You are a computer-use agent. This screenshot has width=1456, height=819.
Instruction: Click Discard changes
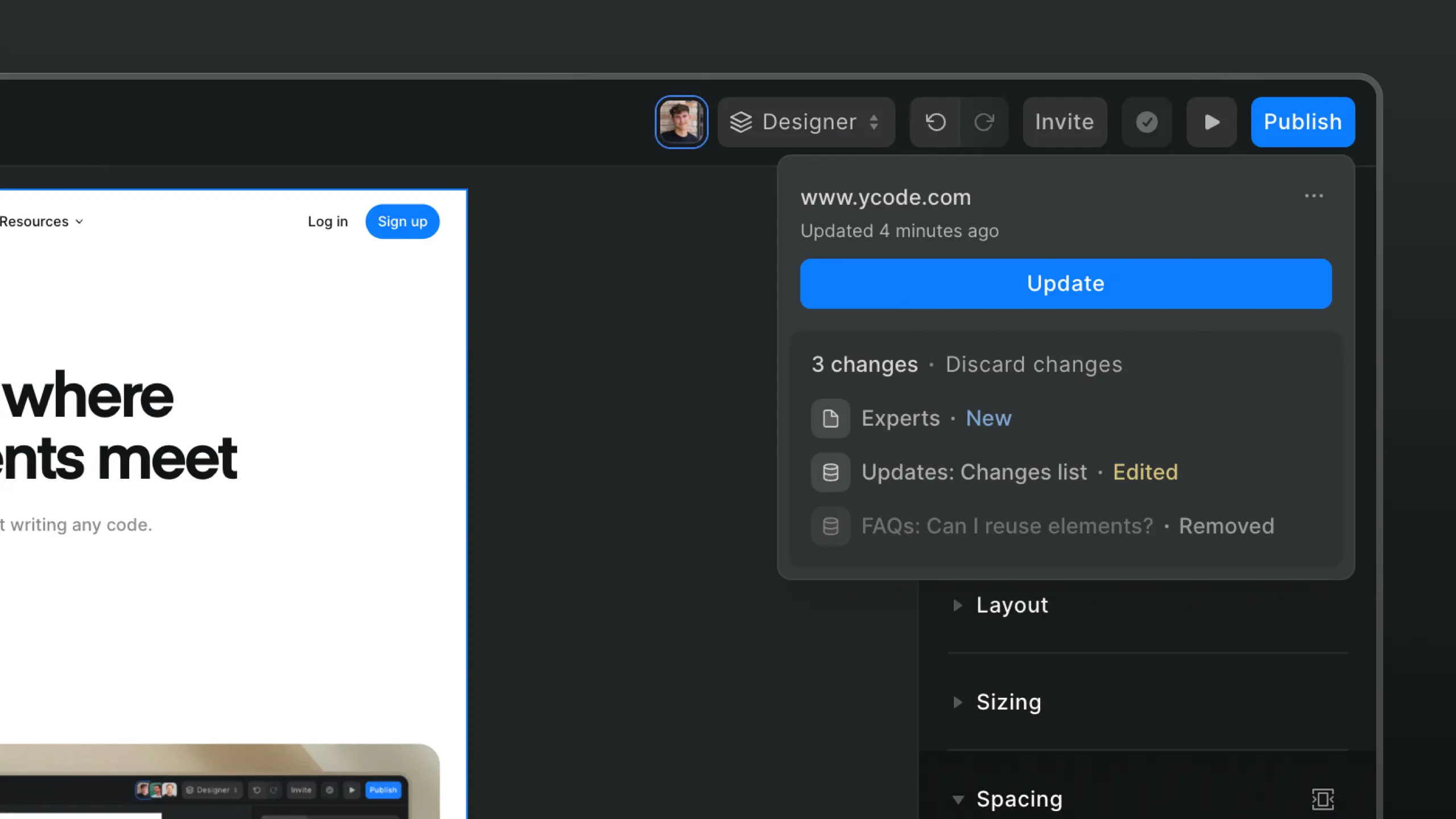(1034, 364)
